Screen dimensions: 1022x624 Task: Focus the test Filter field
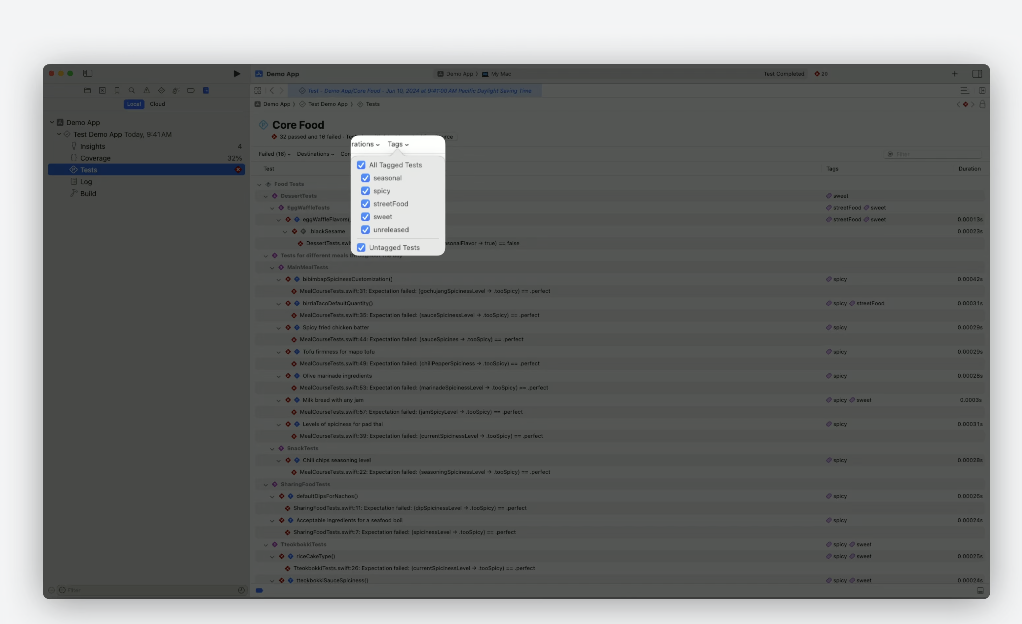933,155
